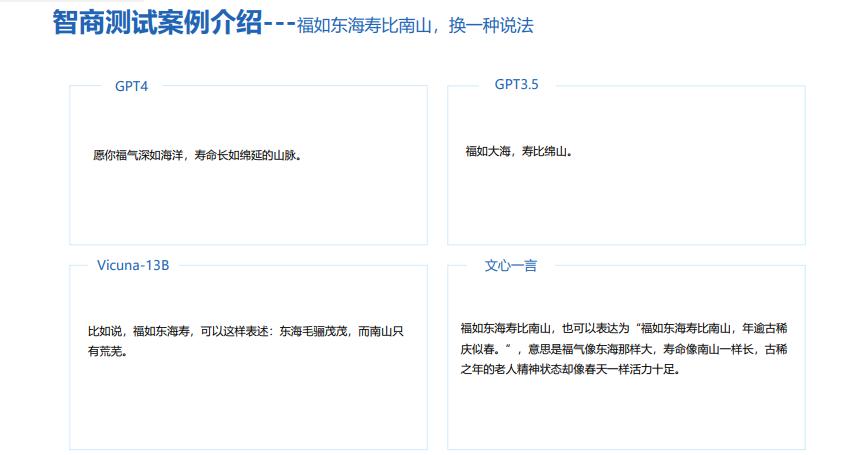Click 文心一言 line starting 庆似春
Image resolution: width=846 pixels, height=455 pixels.
click(x=624, y=349)
